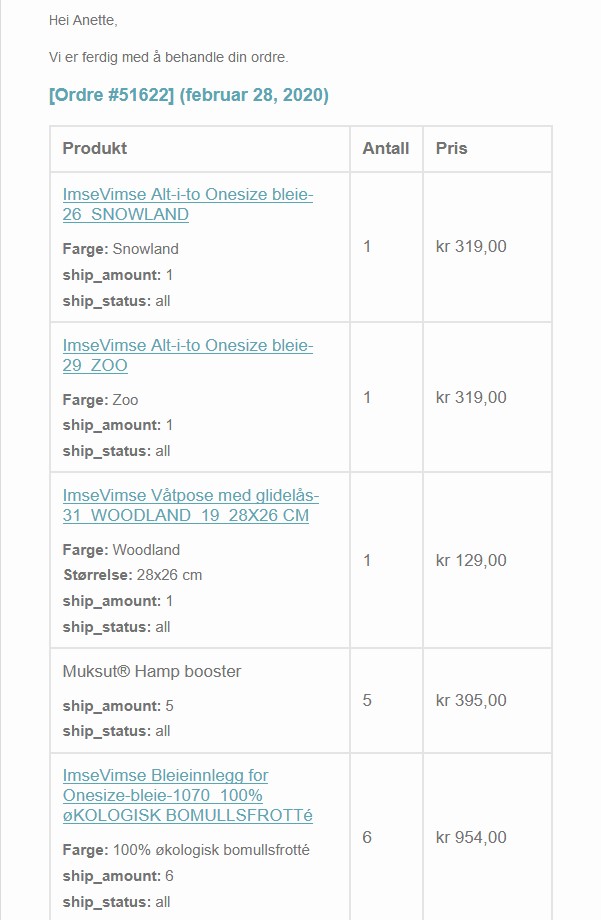Viewport: 601px width, 920px height.
Task: Click the Antall column header
Action: tap(386, 148)
